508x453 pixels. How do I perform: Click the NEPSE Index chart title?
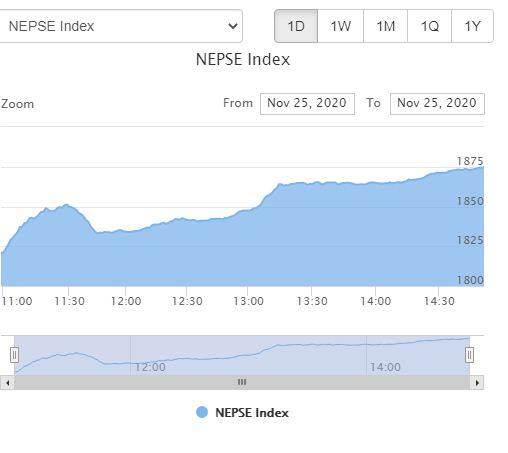243,60
